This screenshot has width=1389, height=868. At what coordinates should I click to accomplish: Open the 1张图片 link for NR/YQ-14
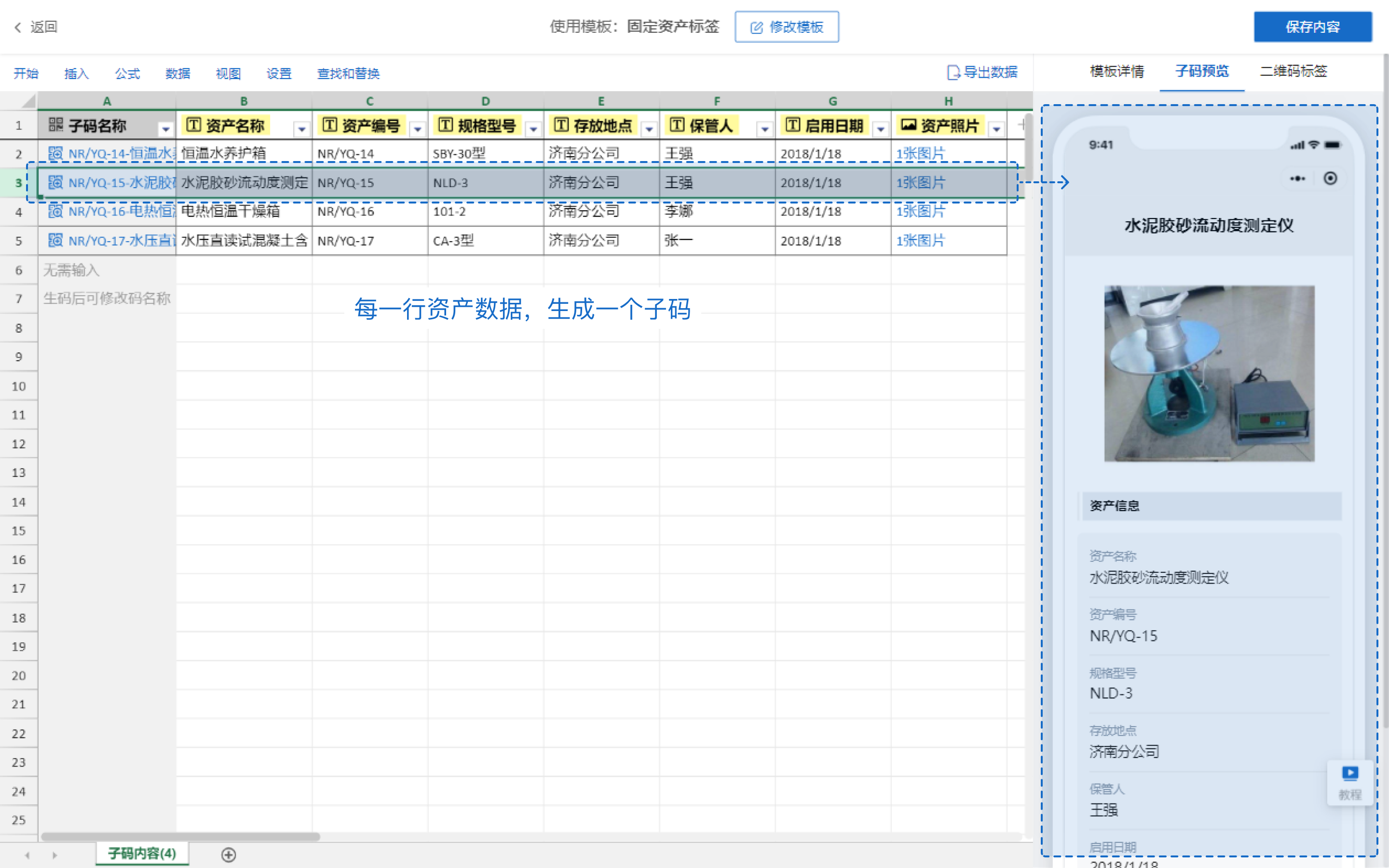point(920,153)
